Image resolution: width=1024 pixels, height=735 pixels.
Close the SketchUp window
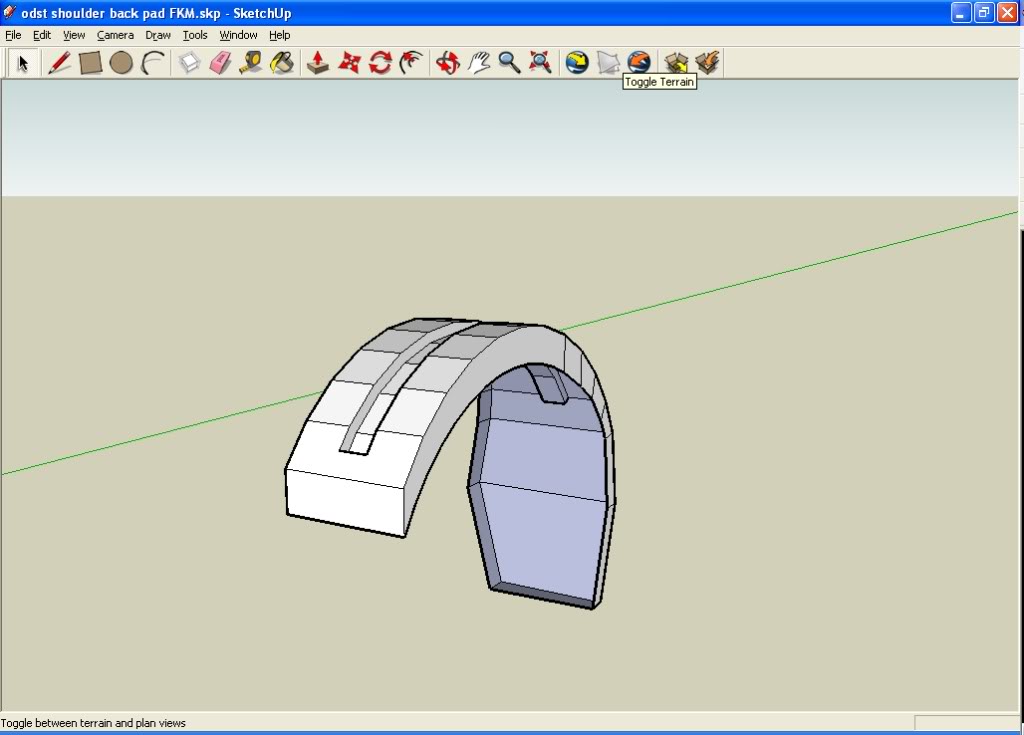[x=1008, y=13]
